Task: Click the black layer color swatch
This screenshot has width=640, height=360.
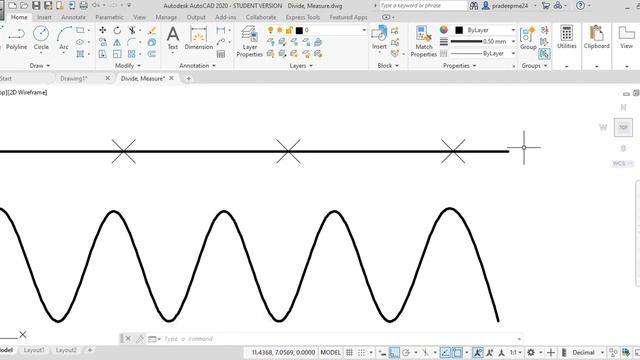Action: click(299, 30)
